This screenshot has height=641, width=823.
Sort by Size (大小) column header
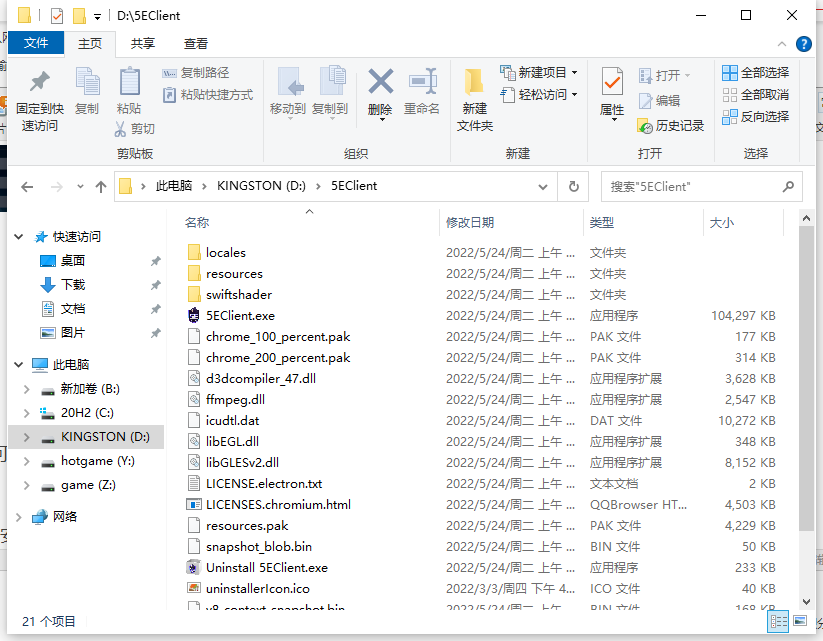[743, 223]
